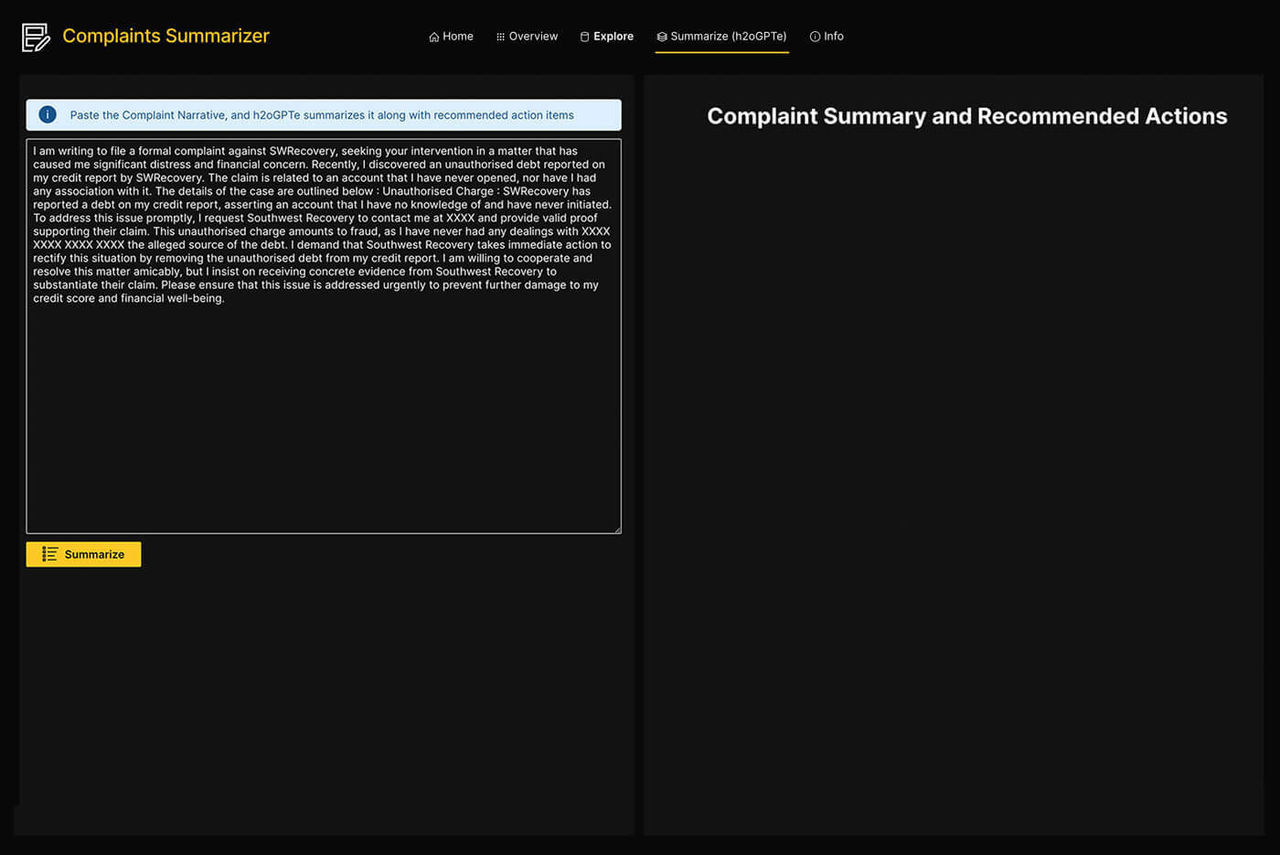Open the Home navigation item
The width and height of the screenshot is (1280, 855).
tap(457, 36)
